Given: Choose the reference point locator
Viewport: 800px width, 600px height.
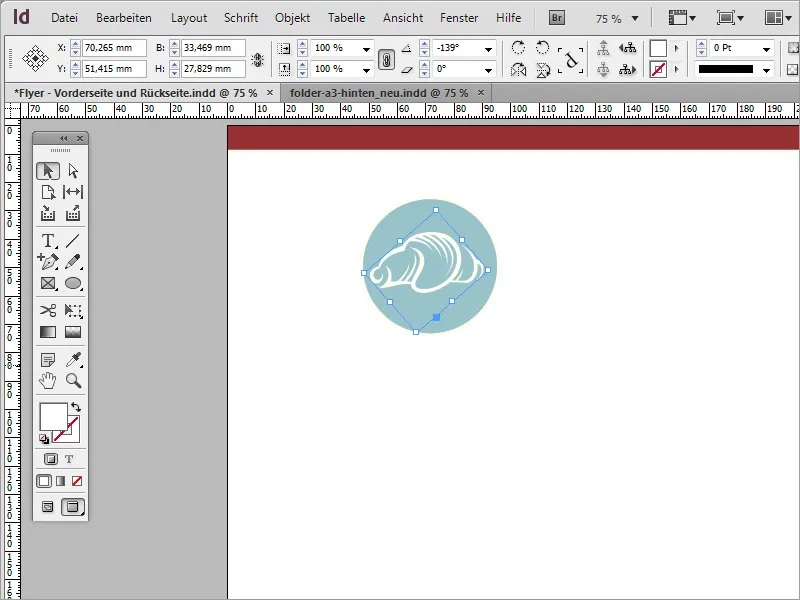Looking at the screenshot, I should (36, 59).
